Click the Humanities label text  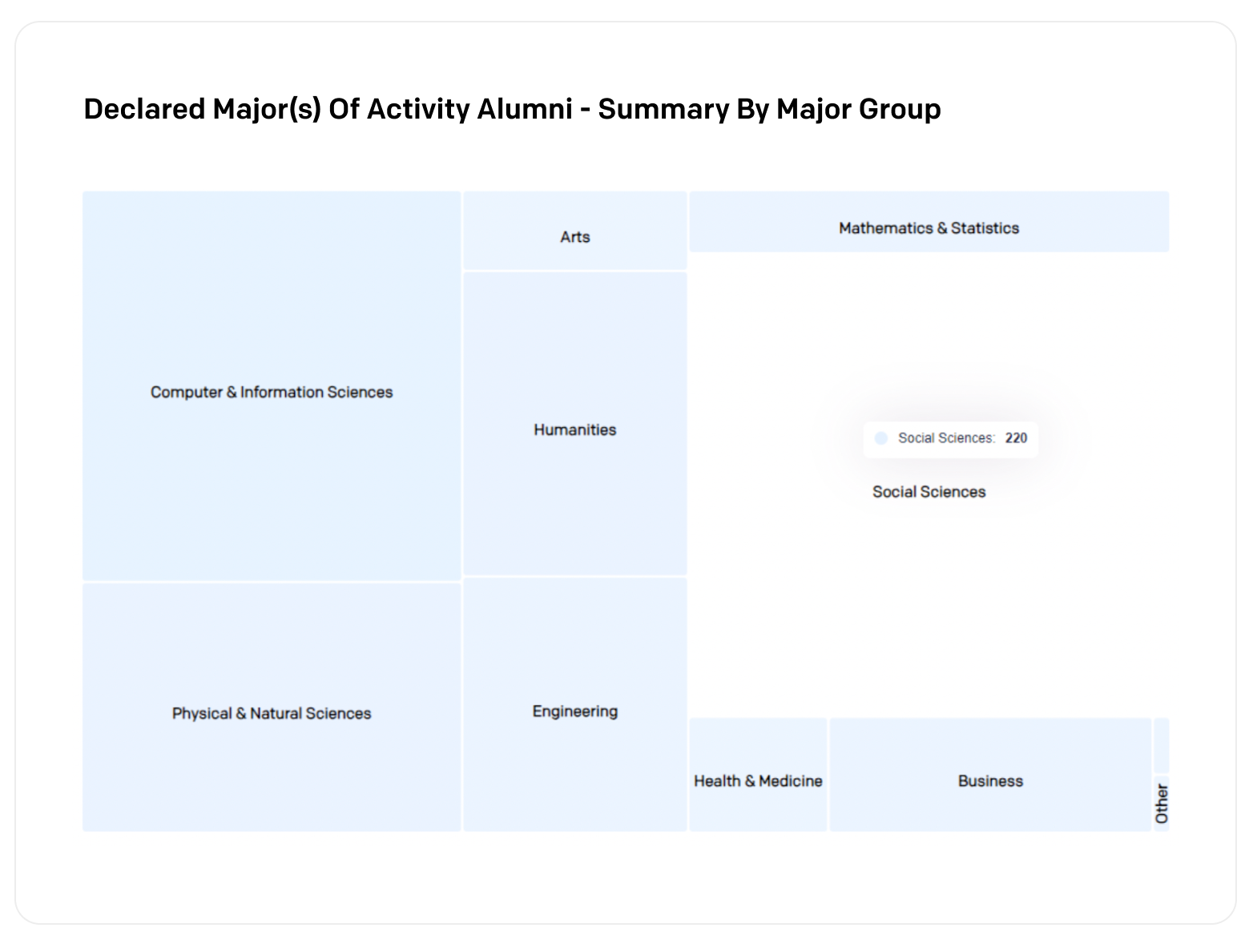click(575, 430)
